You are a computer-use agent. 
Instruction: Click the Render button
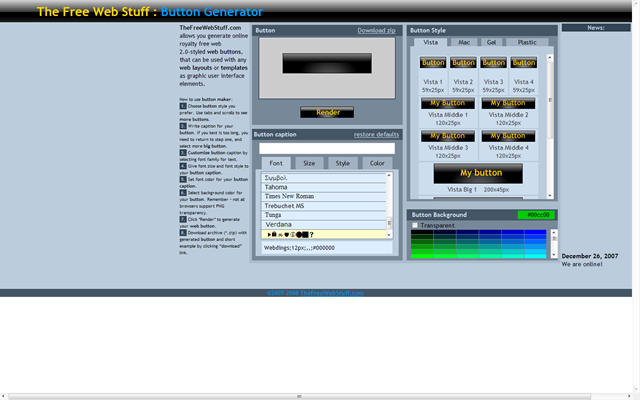327,112
